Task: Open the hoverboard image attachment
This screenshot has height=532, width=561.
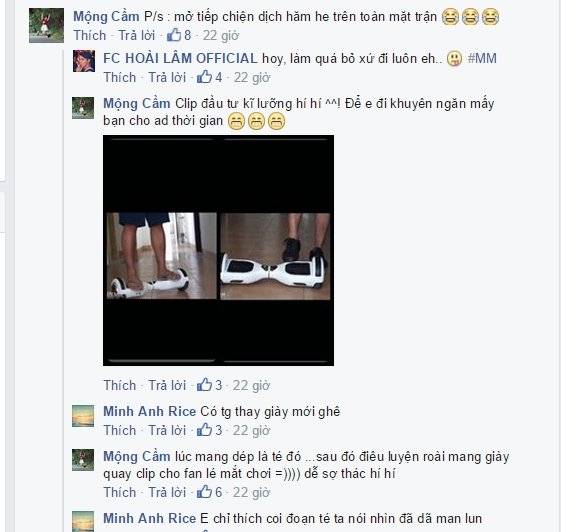Action: tap(218, 250)
